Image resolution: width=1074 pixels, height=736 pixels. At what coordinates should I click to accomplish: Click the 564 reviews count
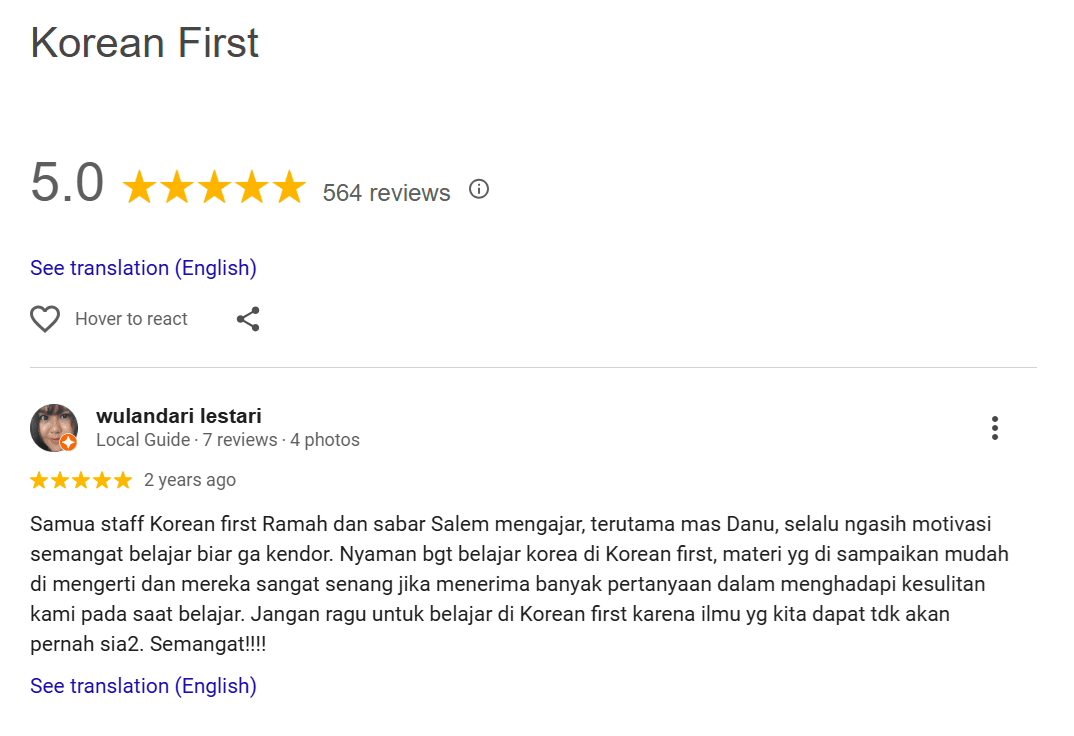pos(386,193)
